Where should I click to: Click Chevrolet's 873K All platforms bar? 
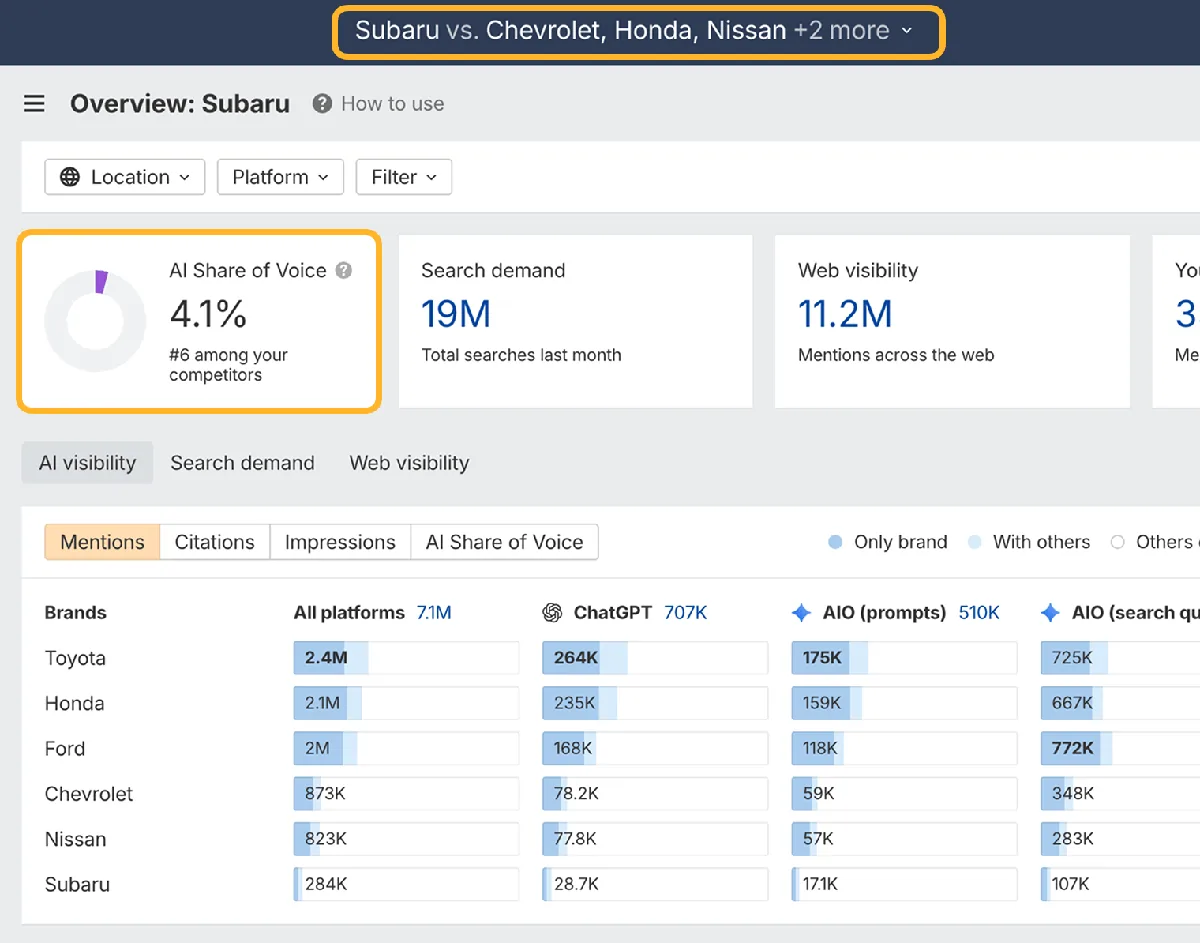click(406, 794)
